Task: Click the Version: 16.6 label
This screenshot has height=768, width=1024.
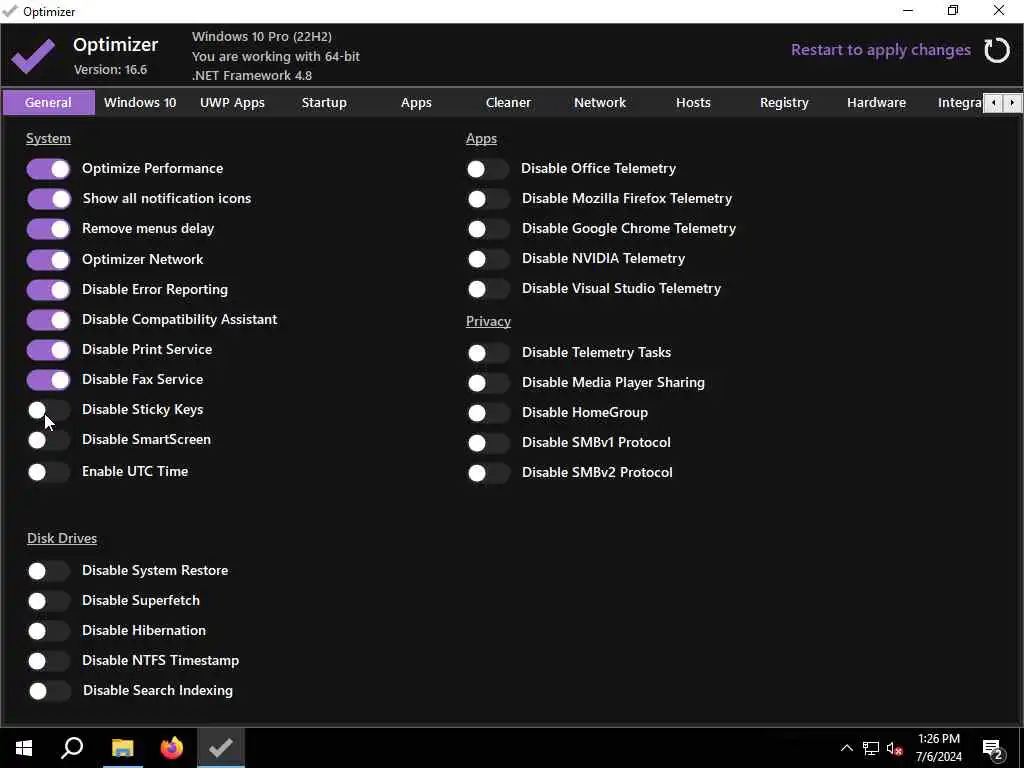Action: 110,69
